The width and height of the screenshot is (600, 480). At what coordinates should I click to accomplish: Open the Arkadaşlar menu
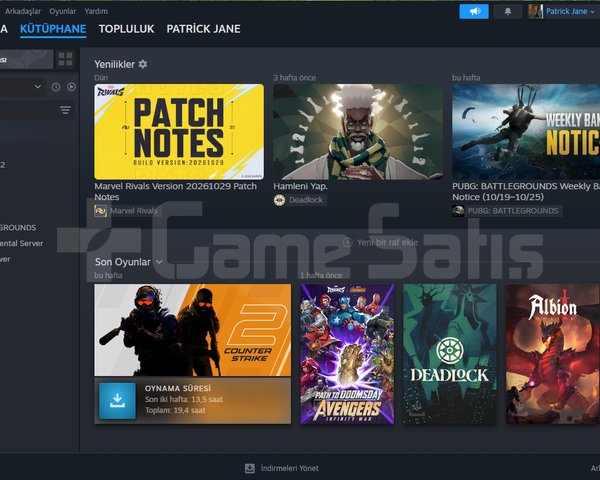[23, 11]
